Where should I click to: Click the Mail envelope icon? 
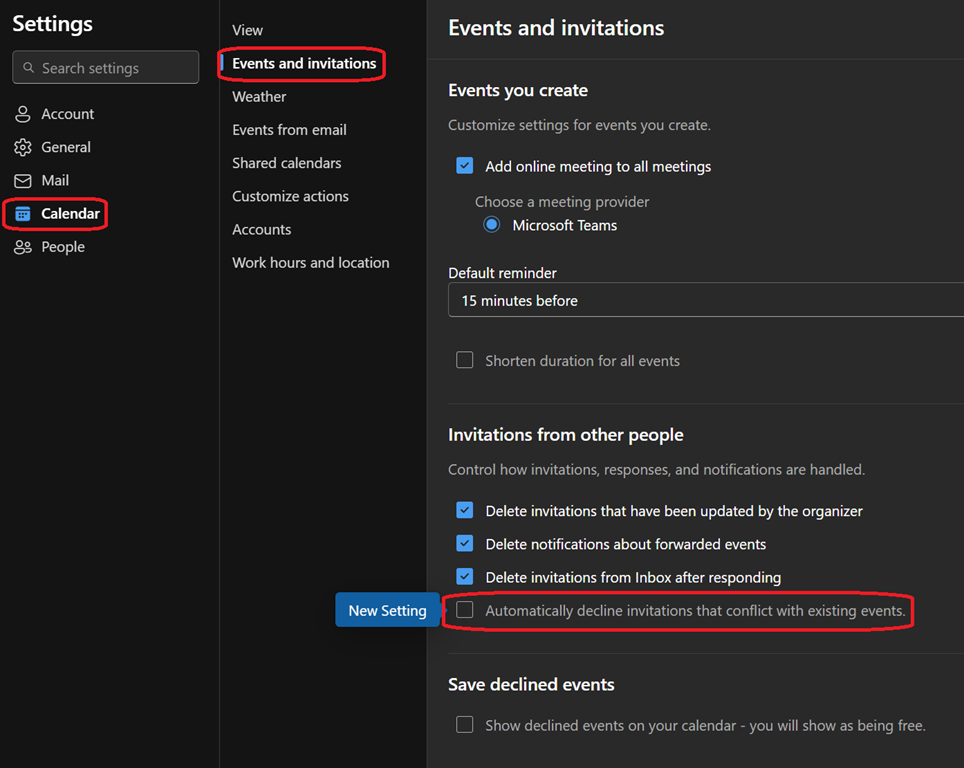coord(23,181)
